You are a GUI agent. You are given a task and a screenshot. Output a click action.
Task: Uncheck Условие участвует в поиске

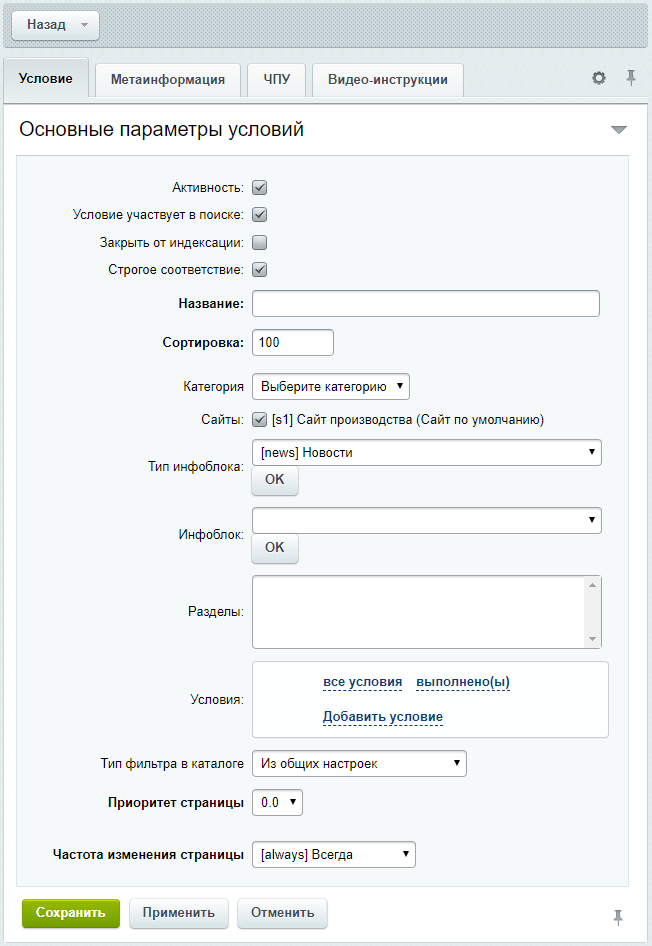click(259, 215)
